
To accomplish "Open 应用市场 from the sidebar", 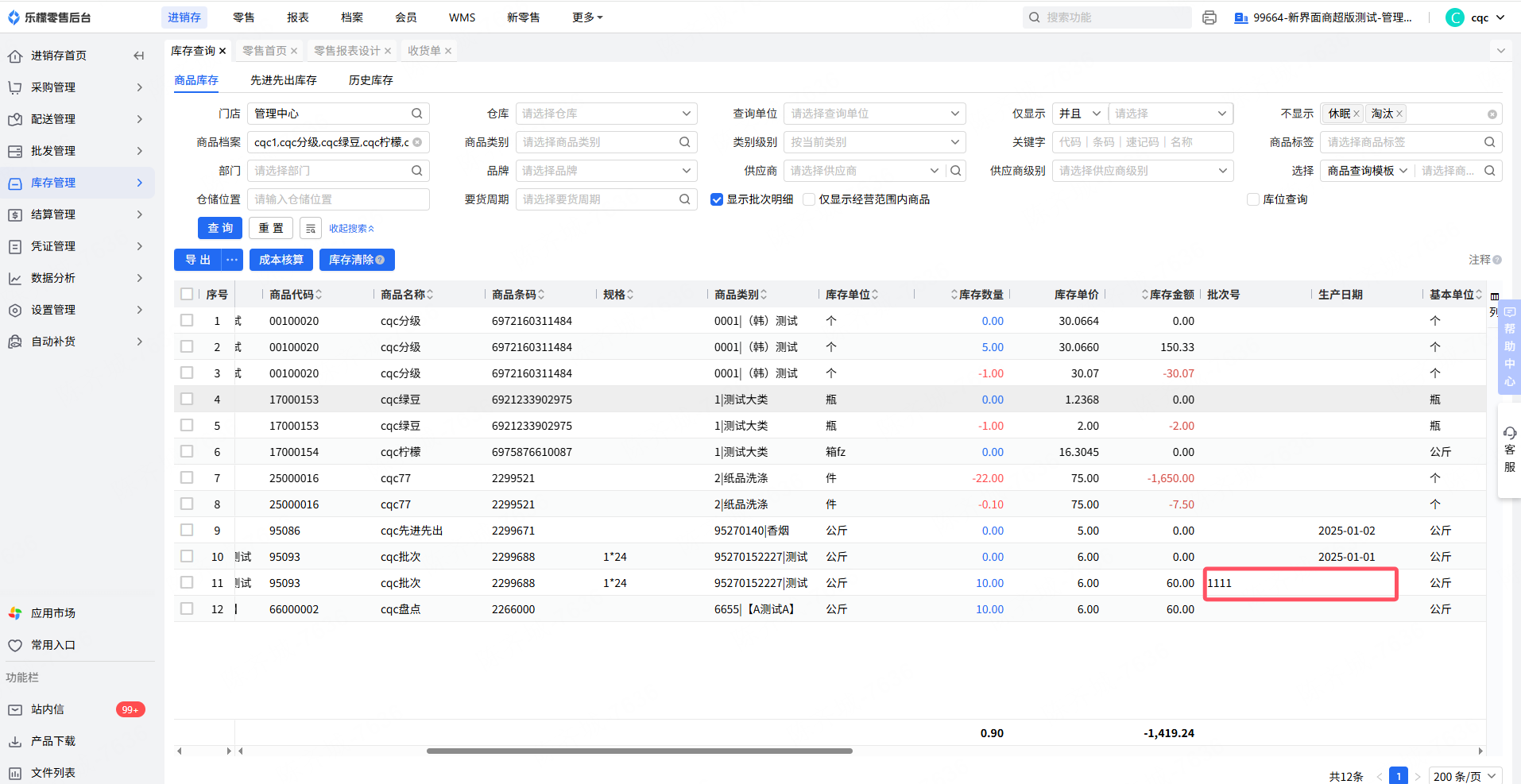I will pos(53,613).
